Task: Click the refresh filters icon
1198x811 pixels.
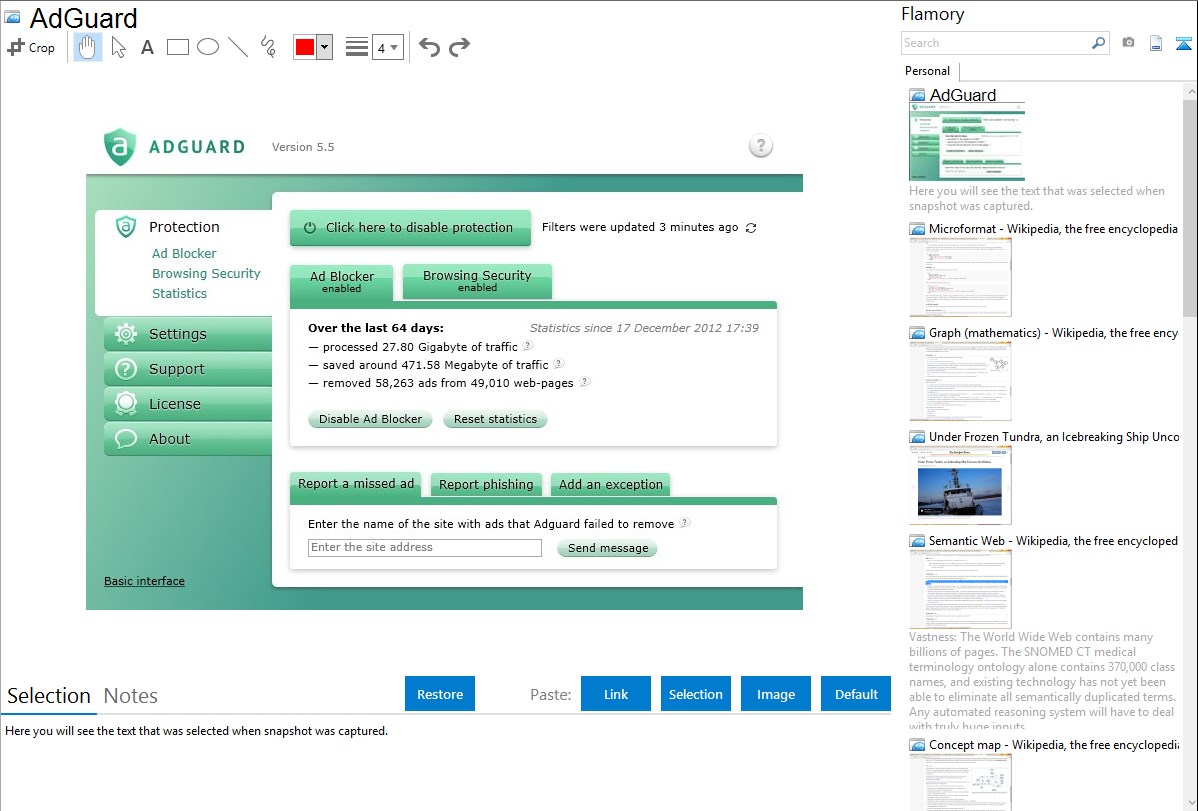Action: tap(751, 228)
